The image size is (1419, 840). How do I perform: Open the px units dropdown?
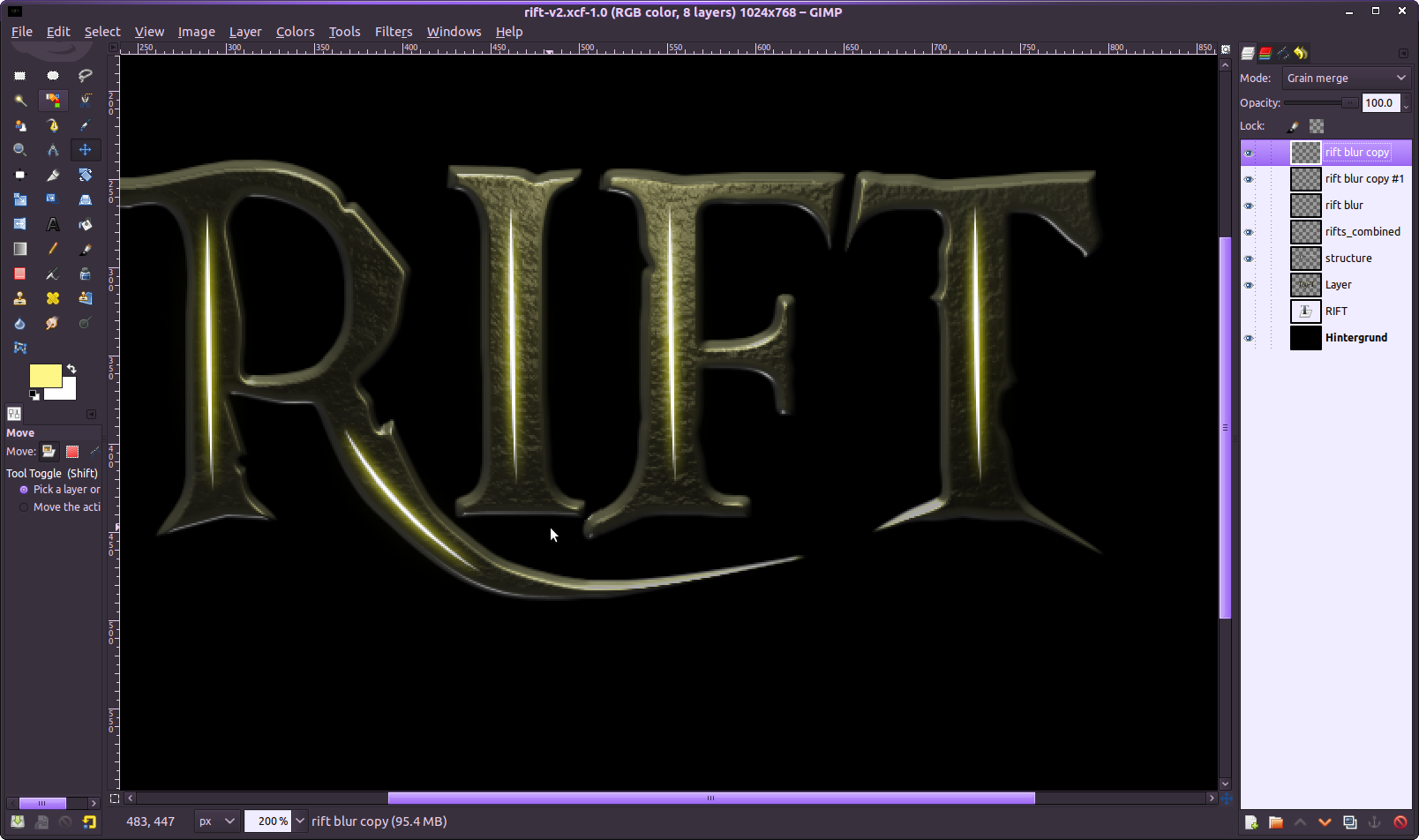coord(216,821)
